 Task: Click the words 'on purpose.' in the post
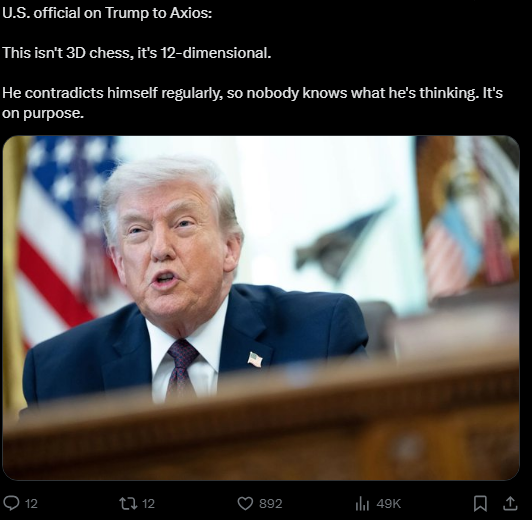click(43, 113)
